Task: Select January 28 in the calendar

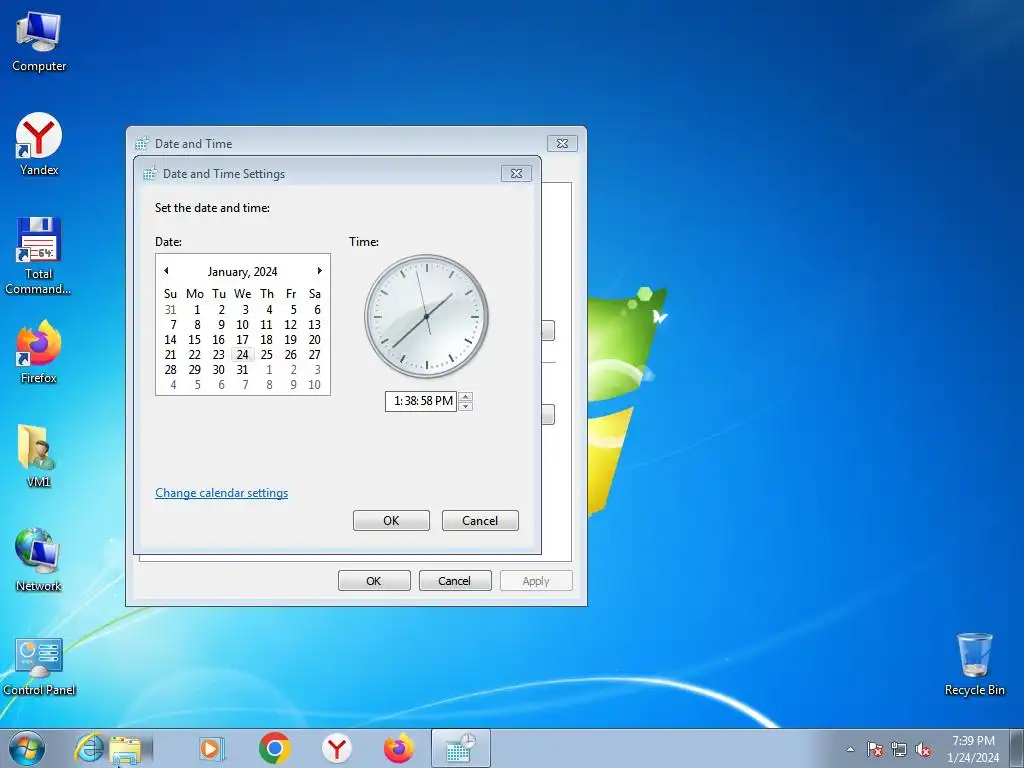Action: (x=170, y=370)
